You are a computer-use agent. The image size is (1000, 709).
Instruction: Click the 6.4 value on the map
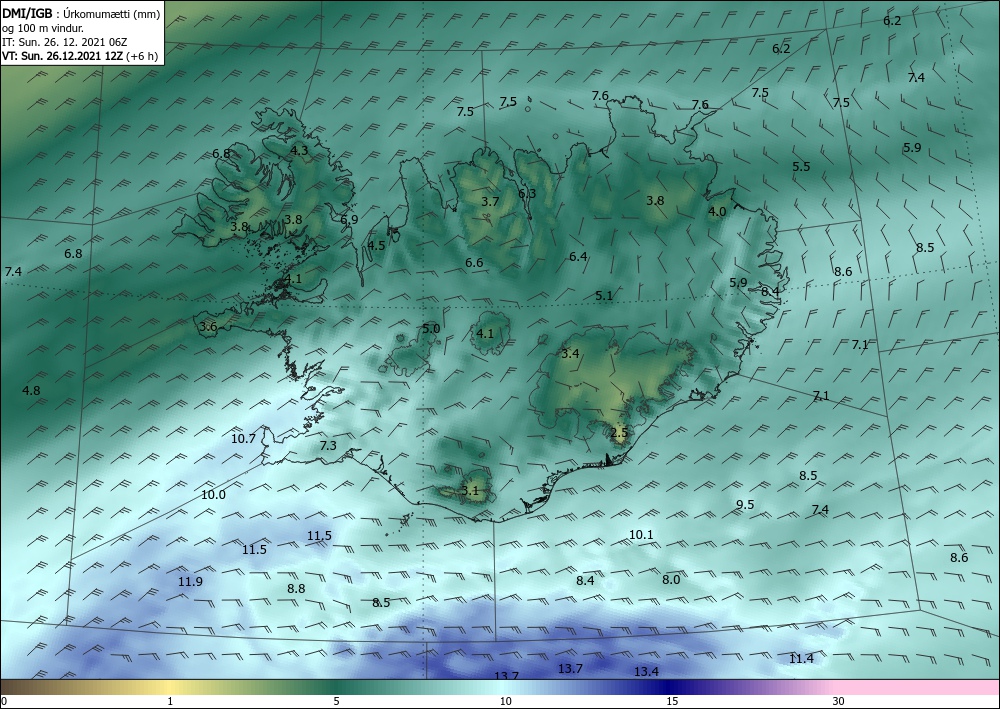(578, 256)
